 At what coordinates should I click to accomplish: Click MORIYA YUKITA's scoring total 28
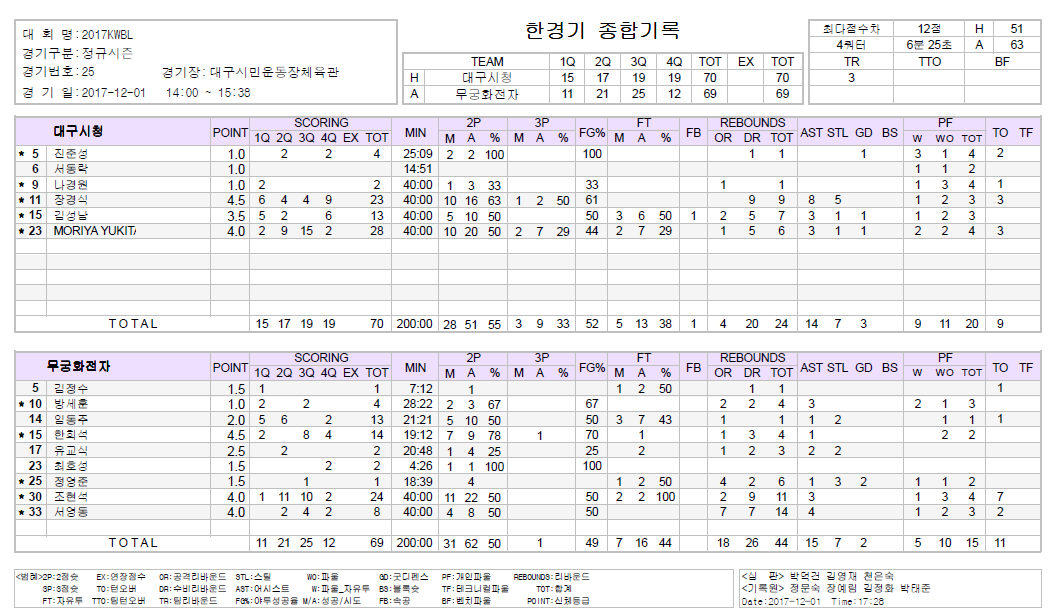pos(377,231)
